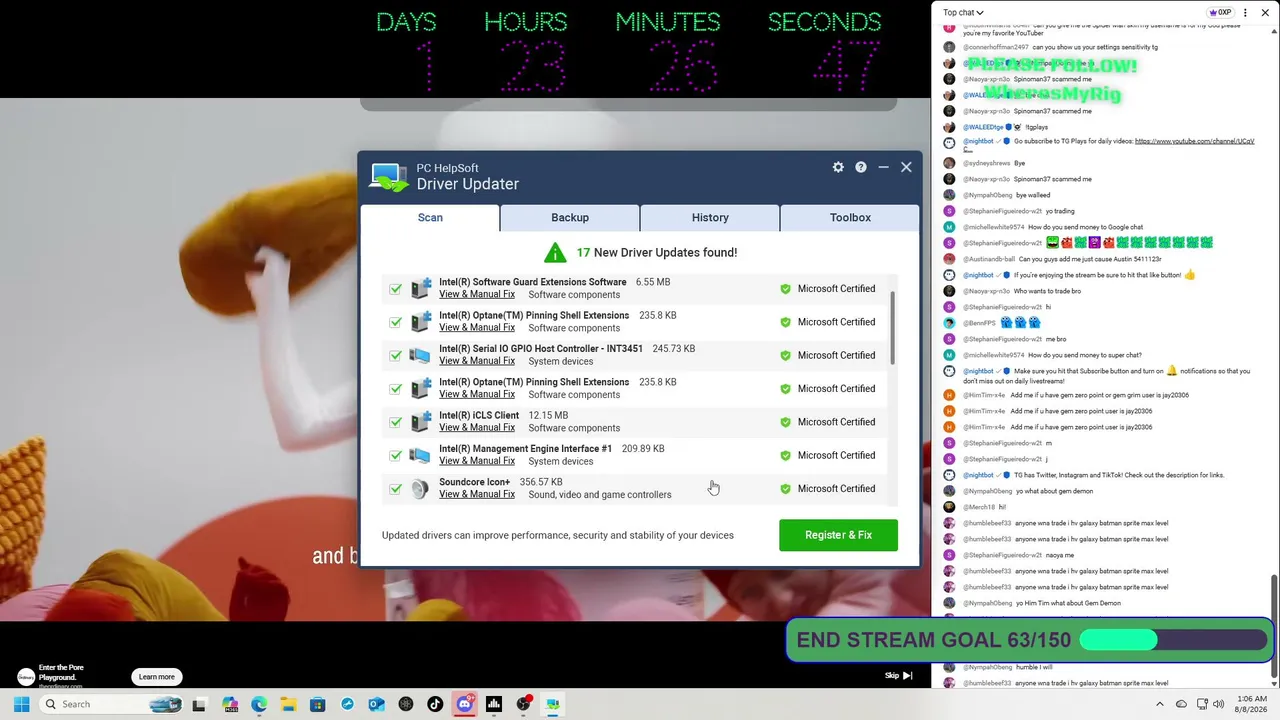This screenshot has height=720, width=1280.
Task: Skip the video ad
Action: 898,676
